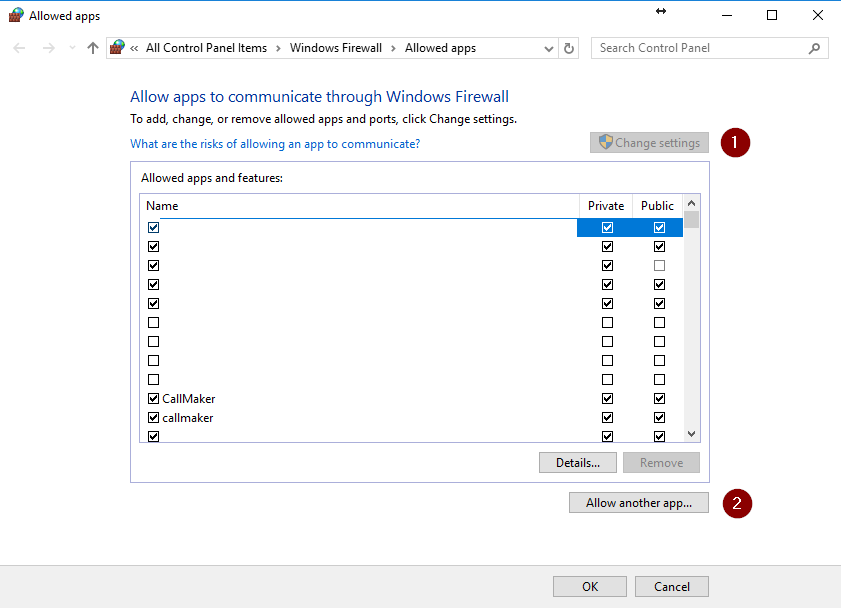Screen dimensions: 841x608
Task: Toggle the CallMaker name checkbox
Action: [153, 398]
